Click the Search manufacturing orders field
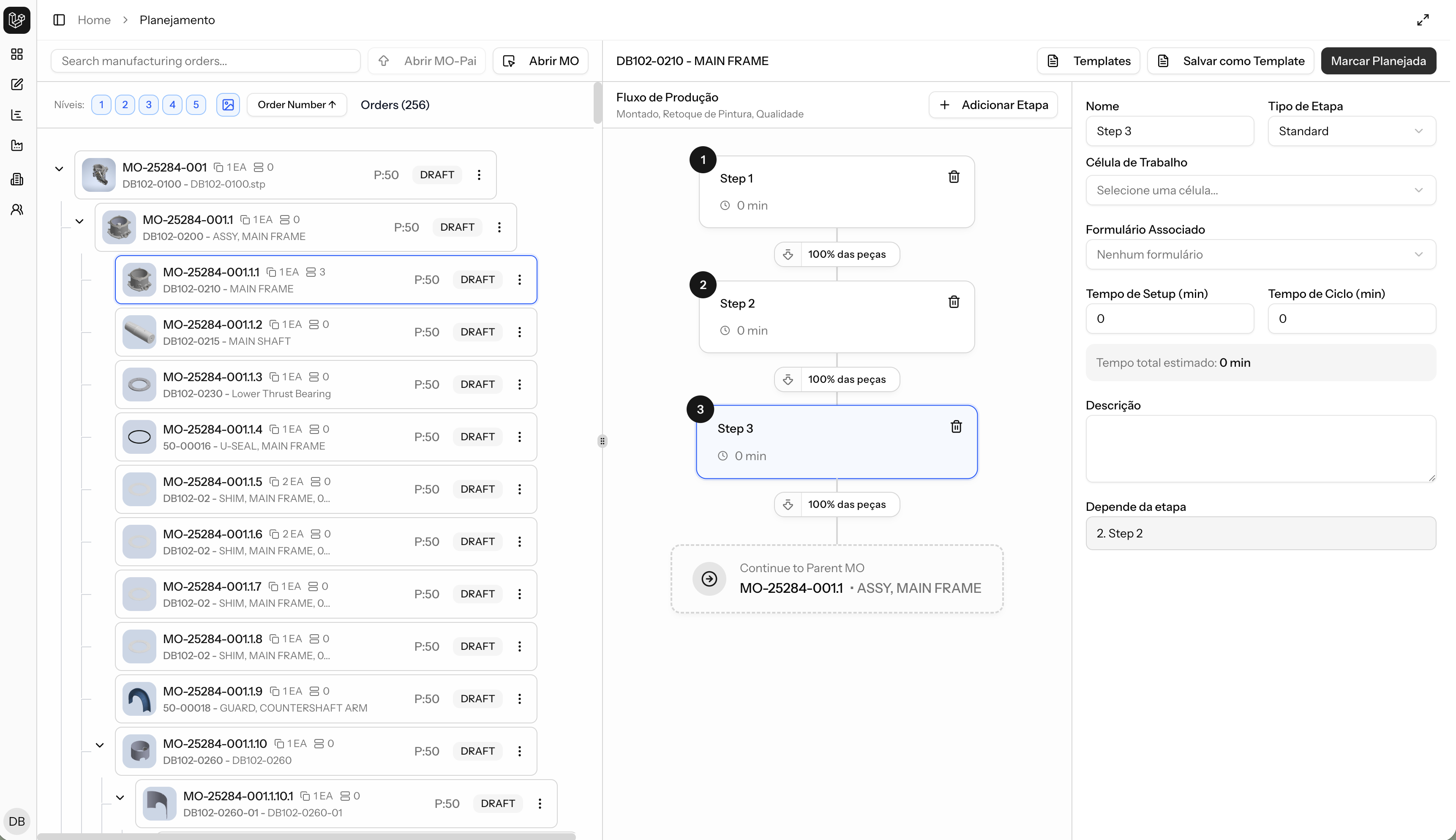Viewport: 1456px width, 840px height. point(205,60)
